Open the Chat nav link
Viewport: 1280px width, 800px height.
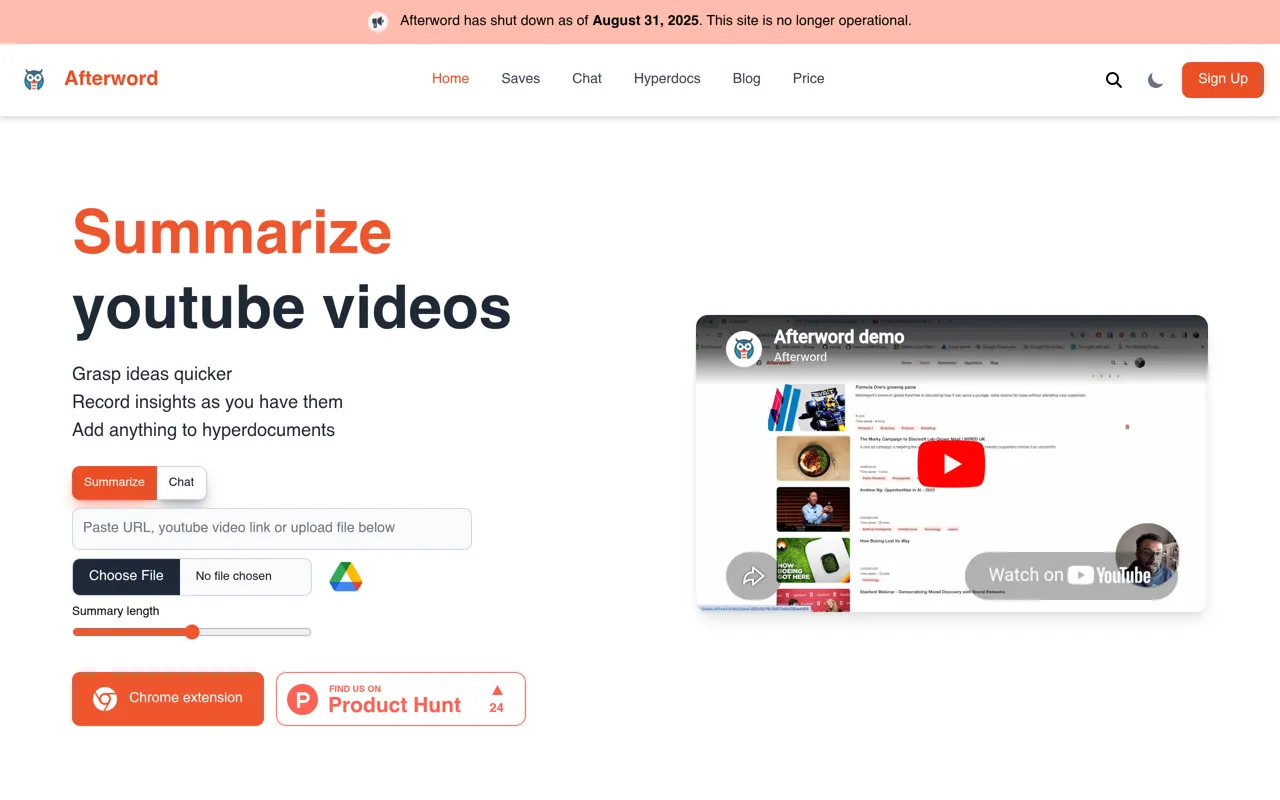[587, 79]
